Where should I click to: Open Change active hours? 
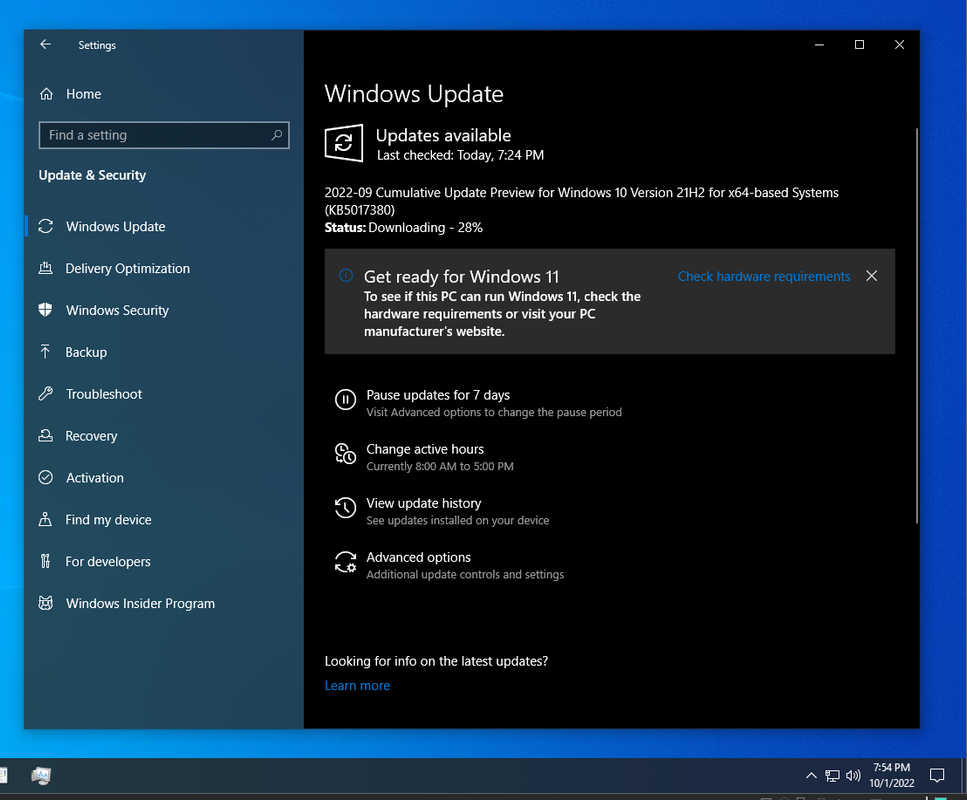[425, 449]
